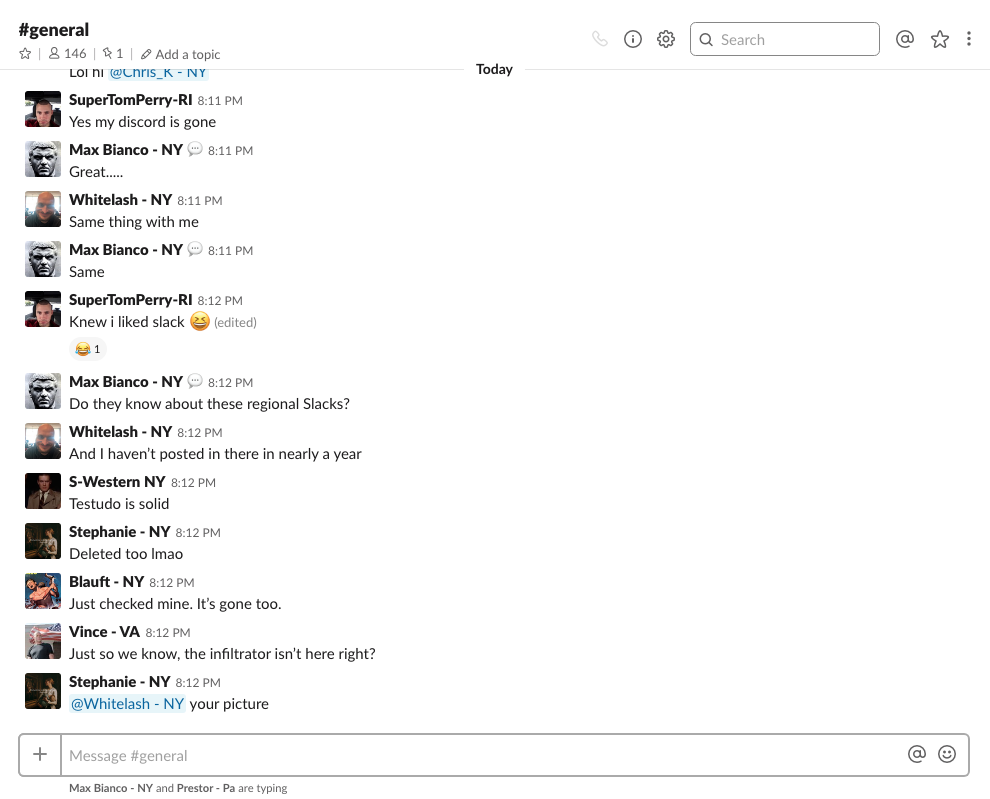This screenshot has width=990, height=799.
Task: Type in the Message #general field
Action: pos(480,755)
